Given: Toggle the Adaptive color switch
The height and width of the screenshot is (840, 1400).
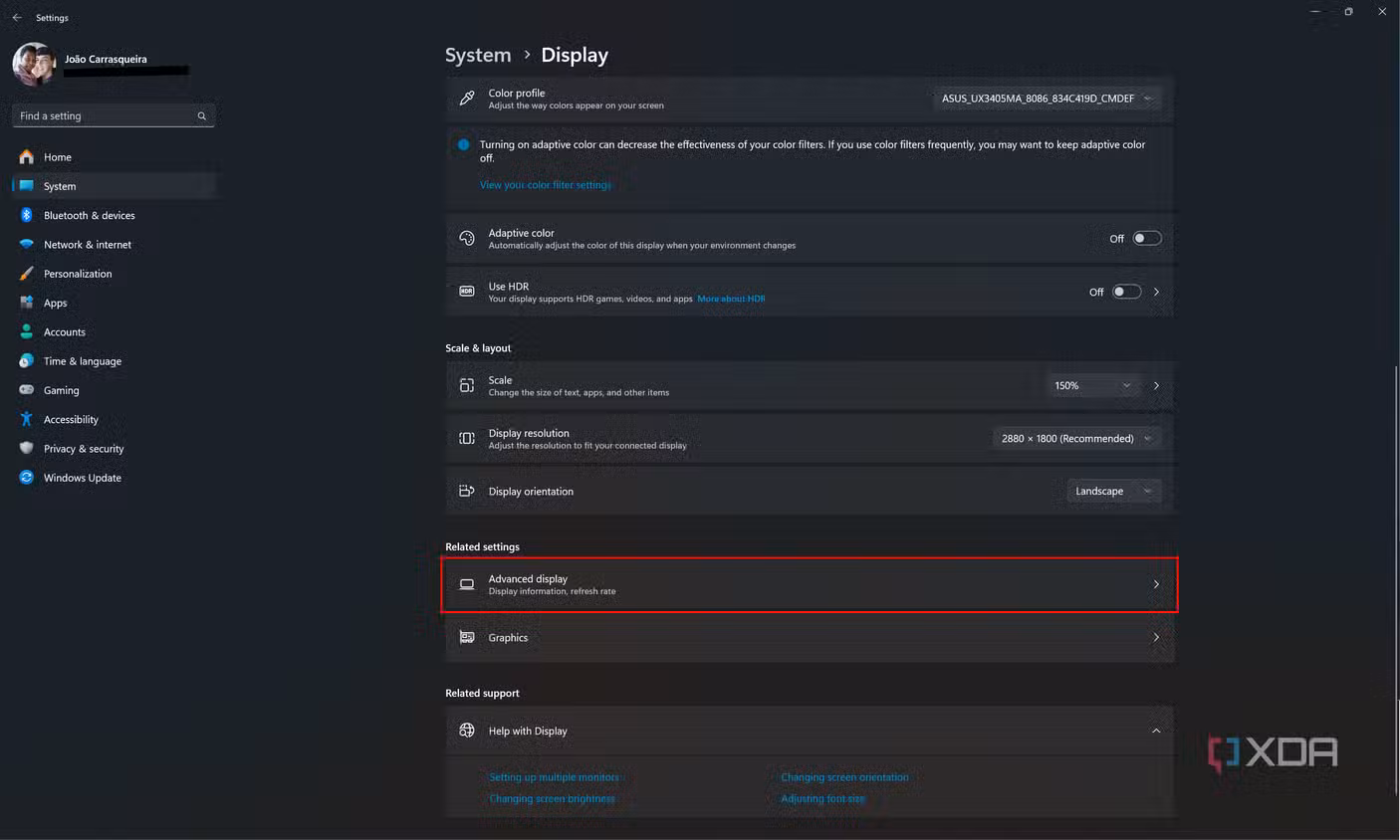Looking at the screenshot, I should click(1147, 238).
